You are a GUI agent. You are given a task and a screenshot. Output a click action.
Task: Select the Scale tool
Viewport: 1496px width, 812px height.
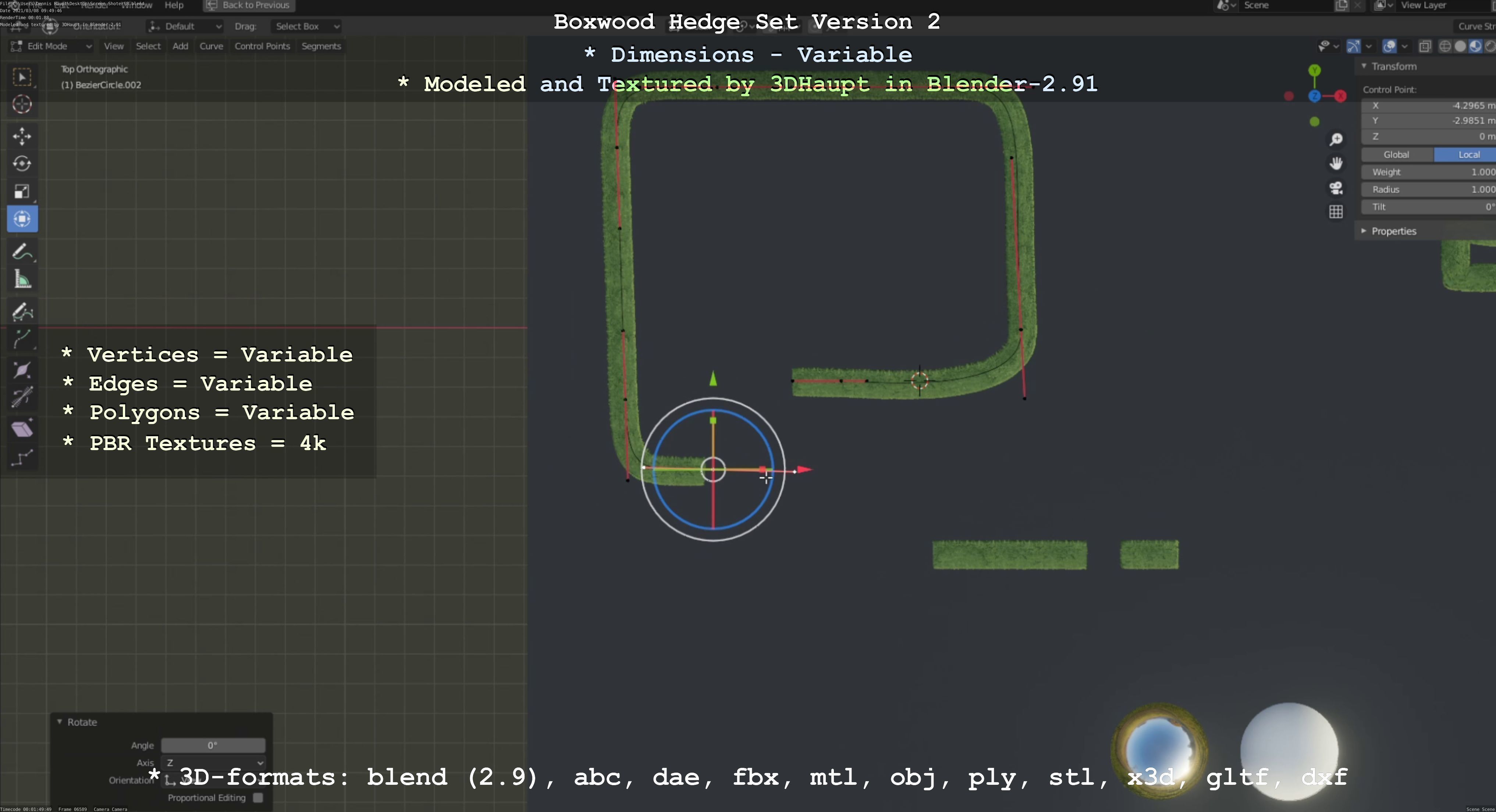[x=22, y=192]
